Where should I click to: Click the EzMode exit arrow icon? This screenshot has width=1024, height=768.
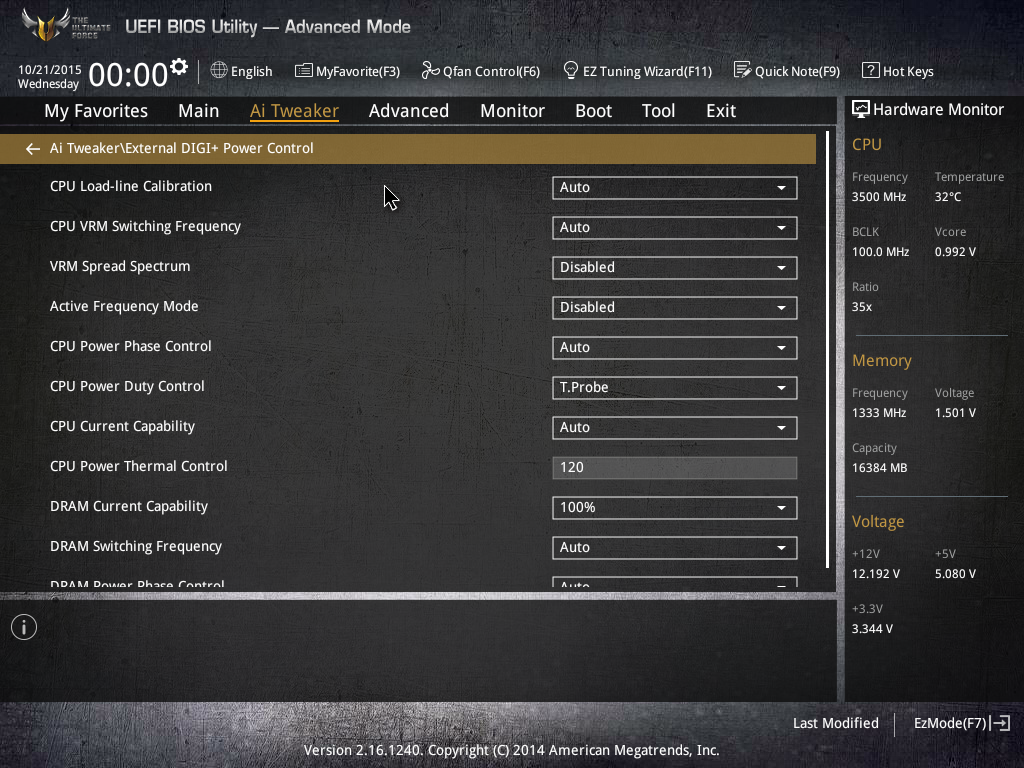click(1000, 723)
